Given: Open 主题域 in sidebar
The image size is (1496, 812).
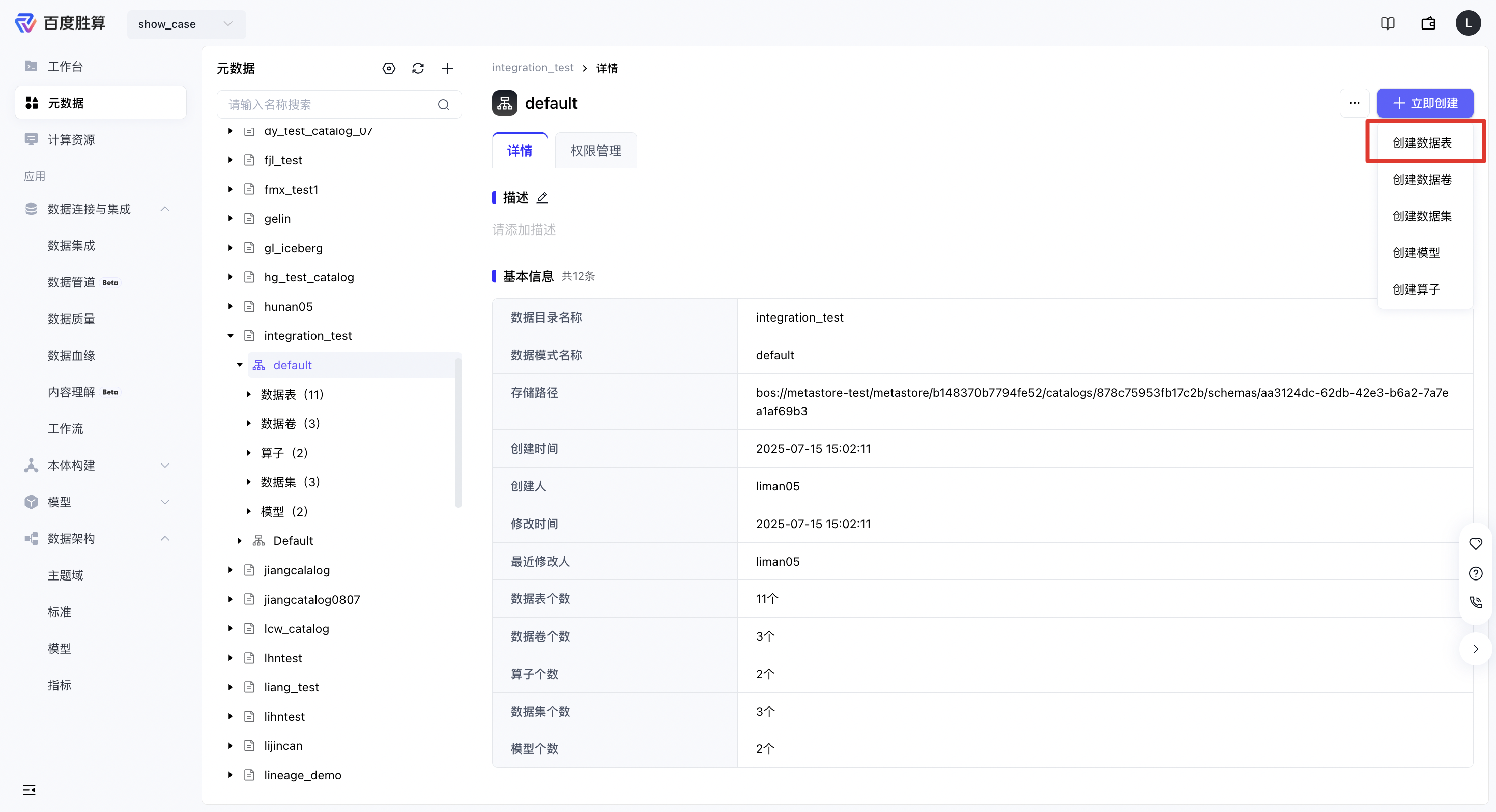Looking at the screenshot, I should (65, 575).
